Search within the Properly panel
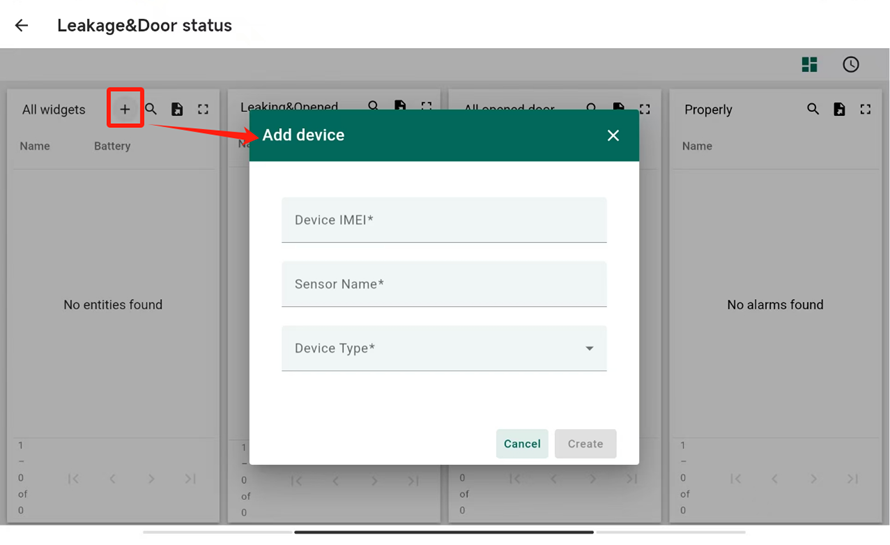Image resolution: width=890 pixels, height=545 pixels. [x=813, y=109]
